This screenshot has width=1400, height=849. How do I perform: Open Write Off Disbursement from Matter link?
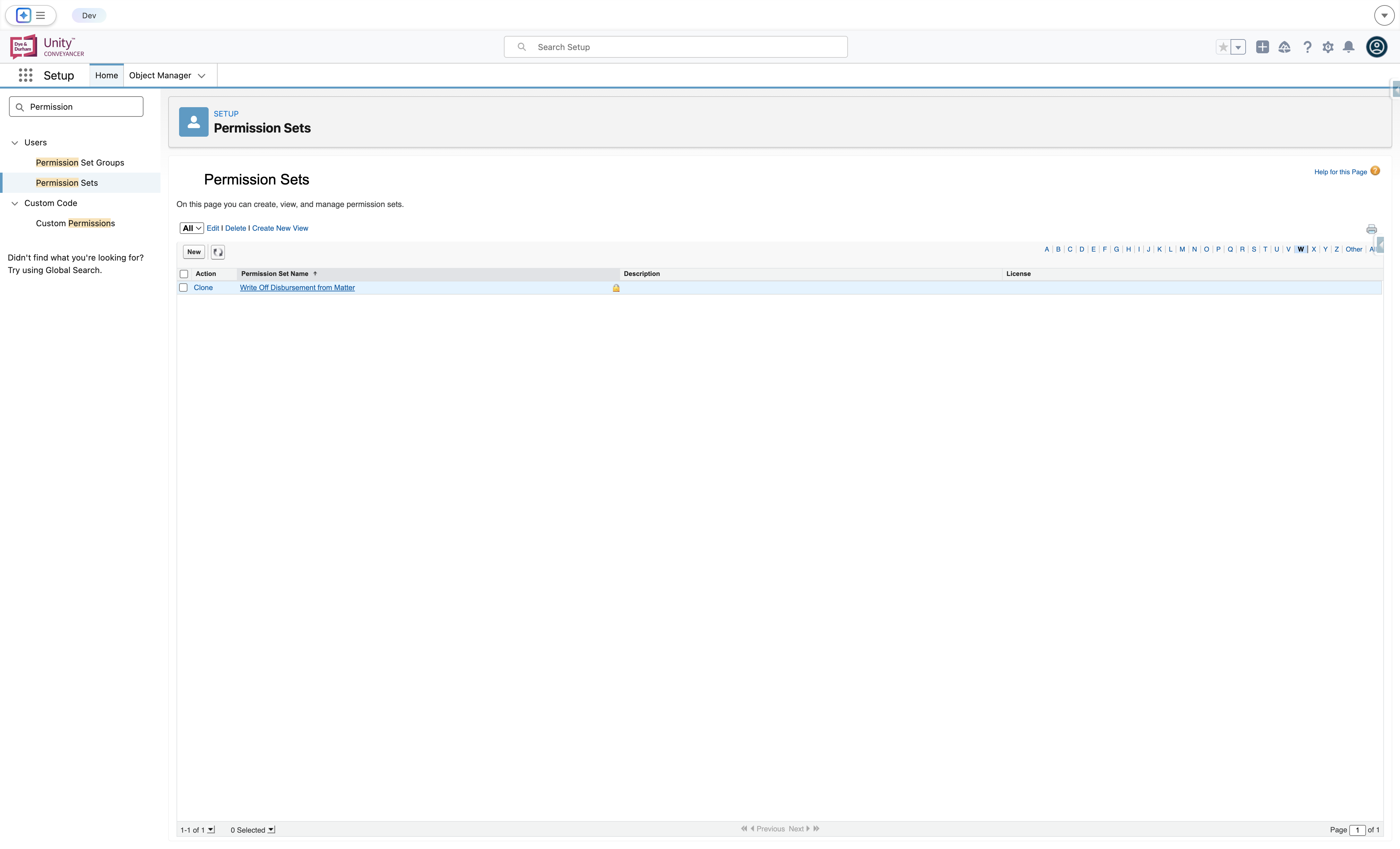click(297, 287)
